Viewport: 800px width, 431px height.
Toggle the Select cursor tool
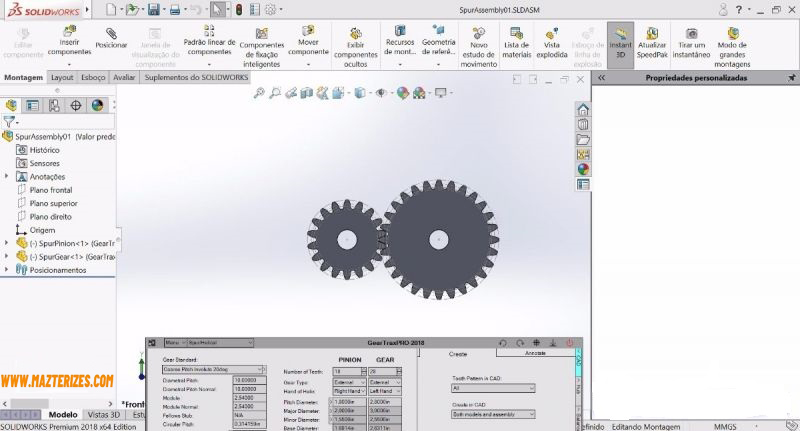217,9
